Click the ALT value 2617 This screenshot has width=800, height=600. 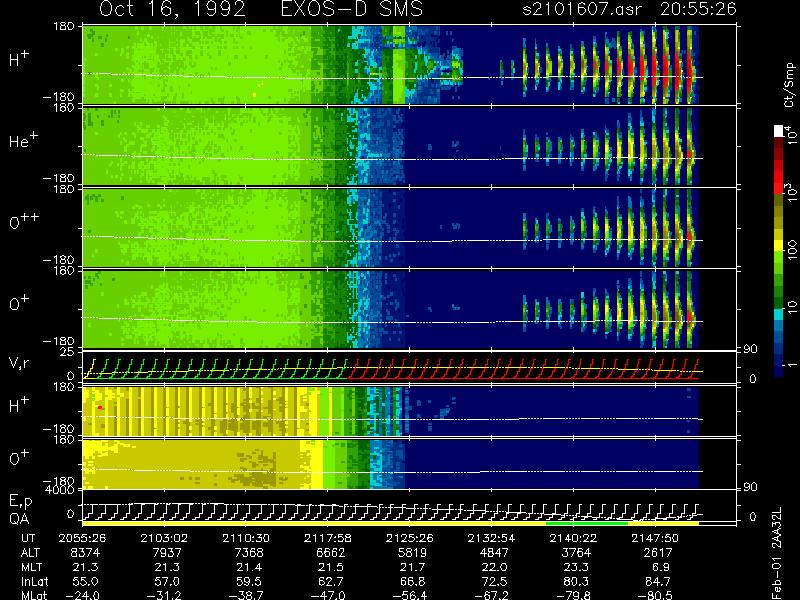tap(658, 553)
